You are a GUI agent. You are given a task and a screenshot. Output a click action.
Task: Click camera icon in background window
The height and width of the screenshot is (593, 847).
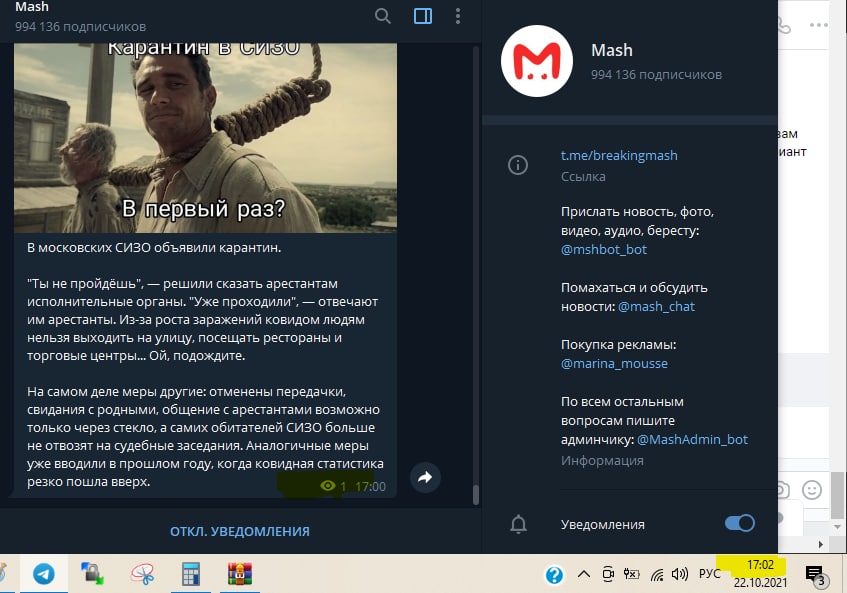click(783, 490)
